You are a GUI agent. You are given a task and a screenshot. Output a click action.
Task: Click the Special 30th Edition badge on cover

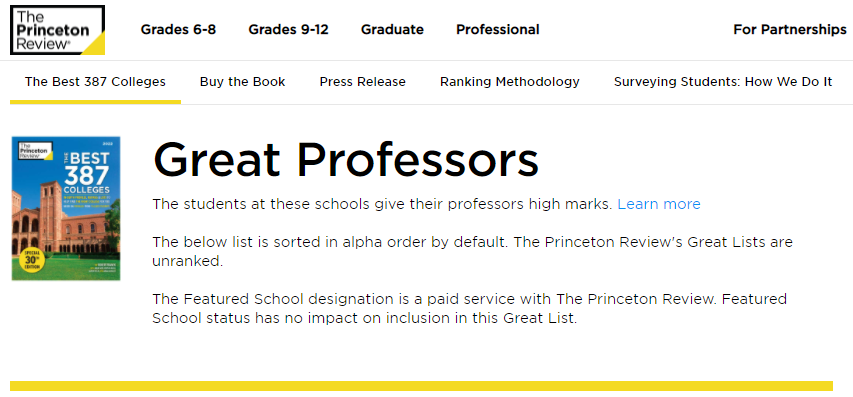coord(30,260)
